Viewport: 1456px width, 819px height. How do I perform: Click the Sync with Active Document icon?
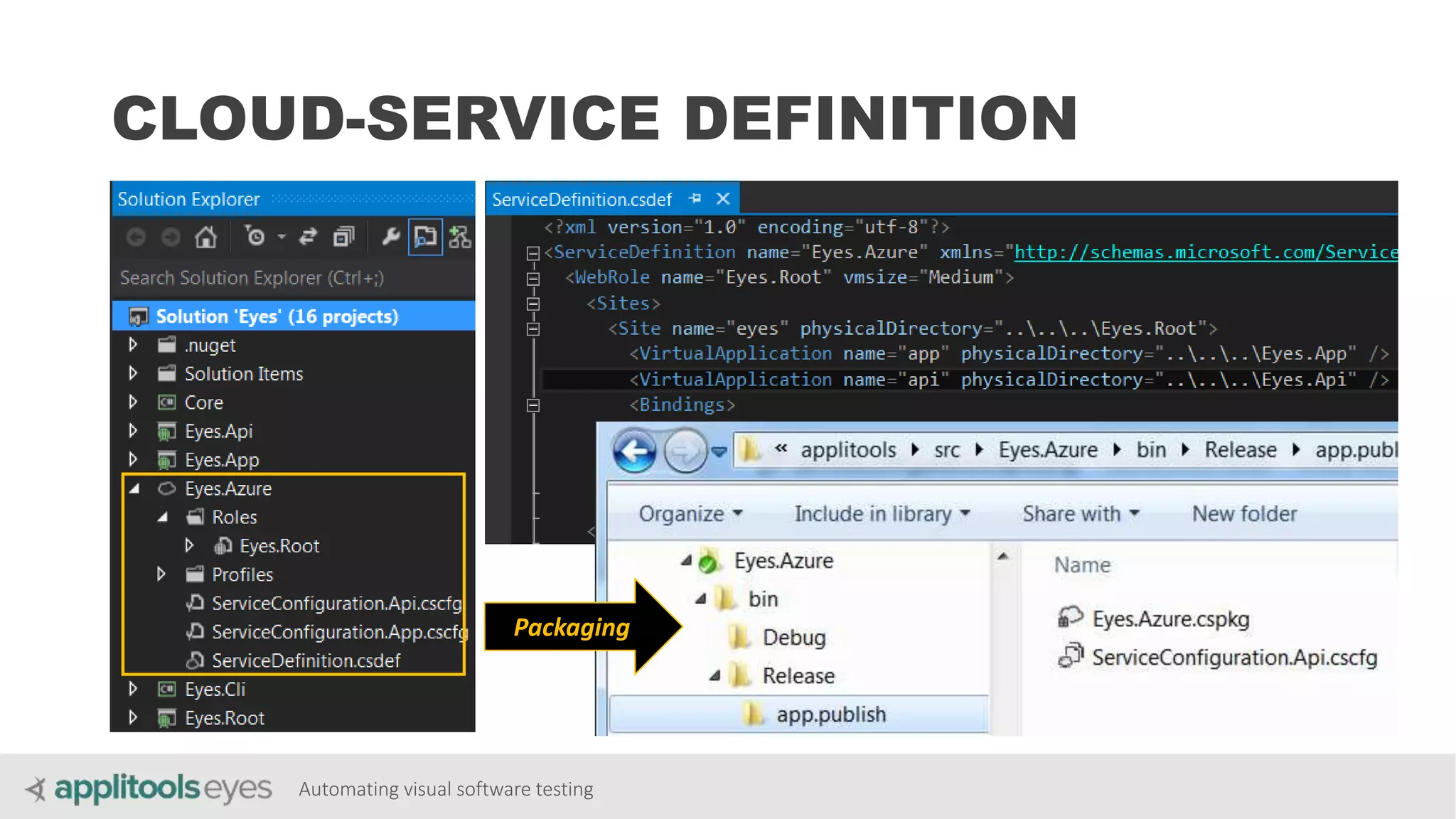tap(308, 237)
